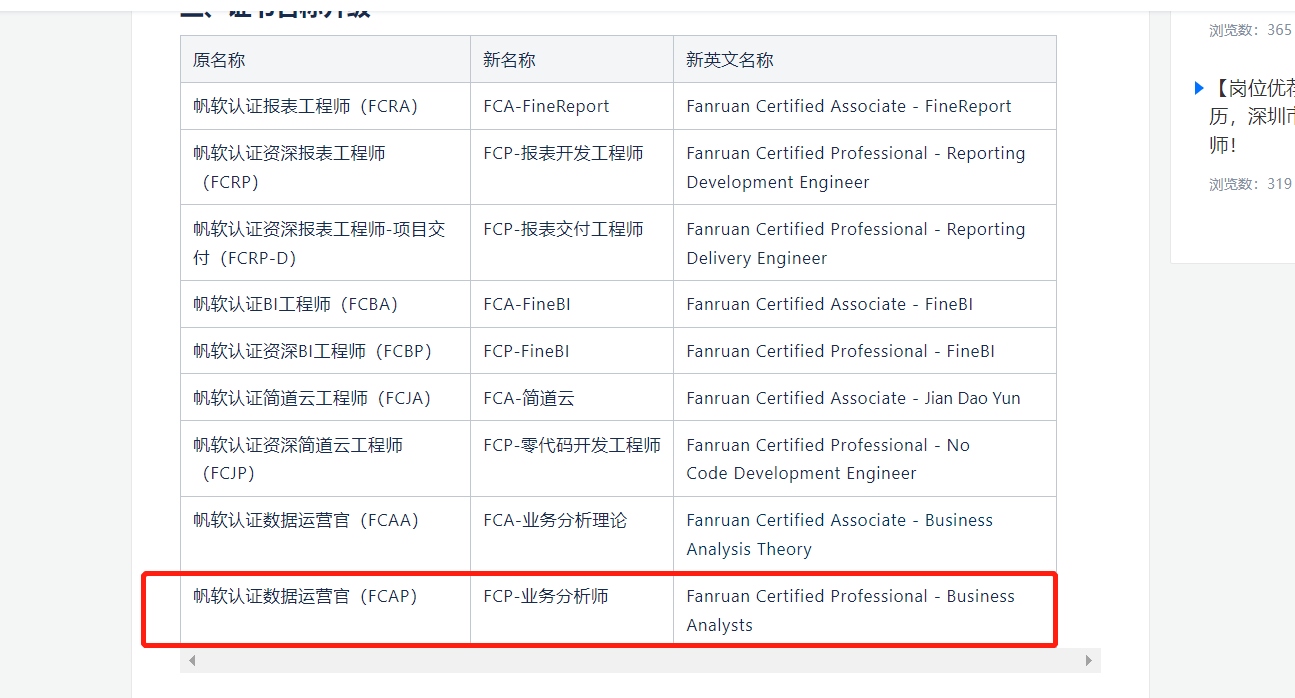This screenshot has height=698, width=1295.
Task: Select the Reporting Development Engineer English name
Action: [x=865, y=167]
